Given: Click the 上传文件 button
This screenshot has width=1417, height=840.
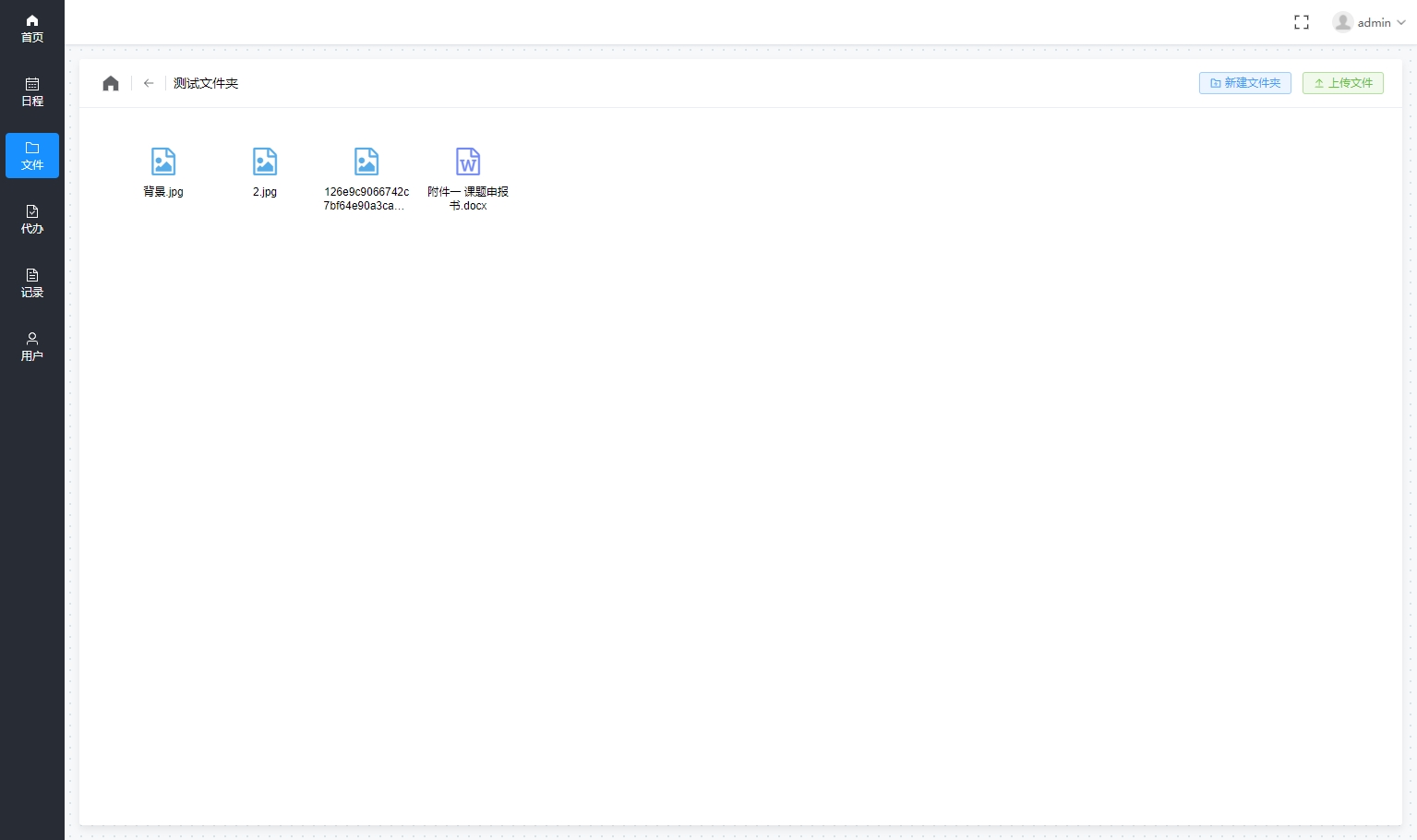Looking at the screenshot, I should point(1342,83).
